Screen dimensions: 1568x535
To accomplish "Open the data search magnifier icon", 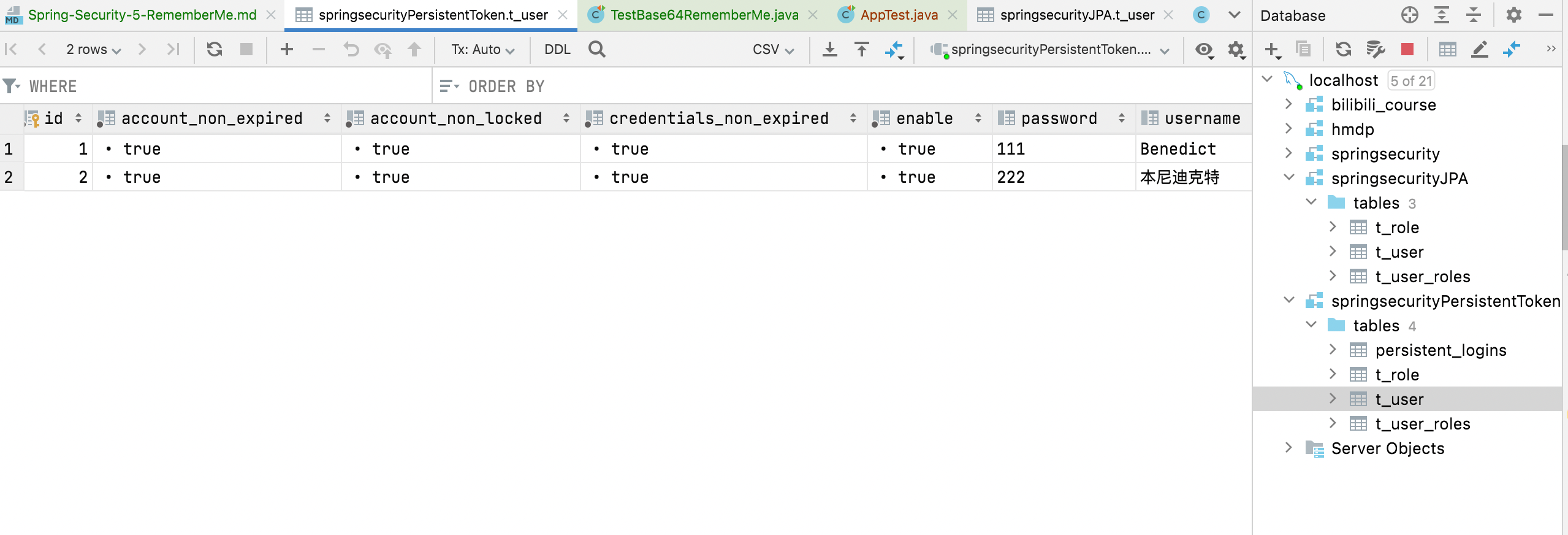I will point(596,49).
